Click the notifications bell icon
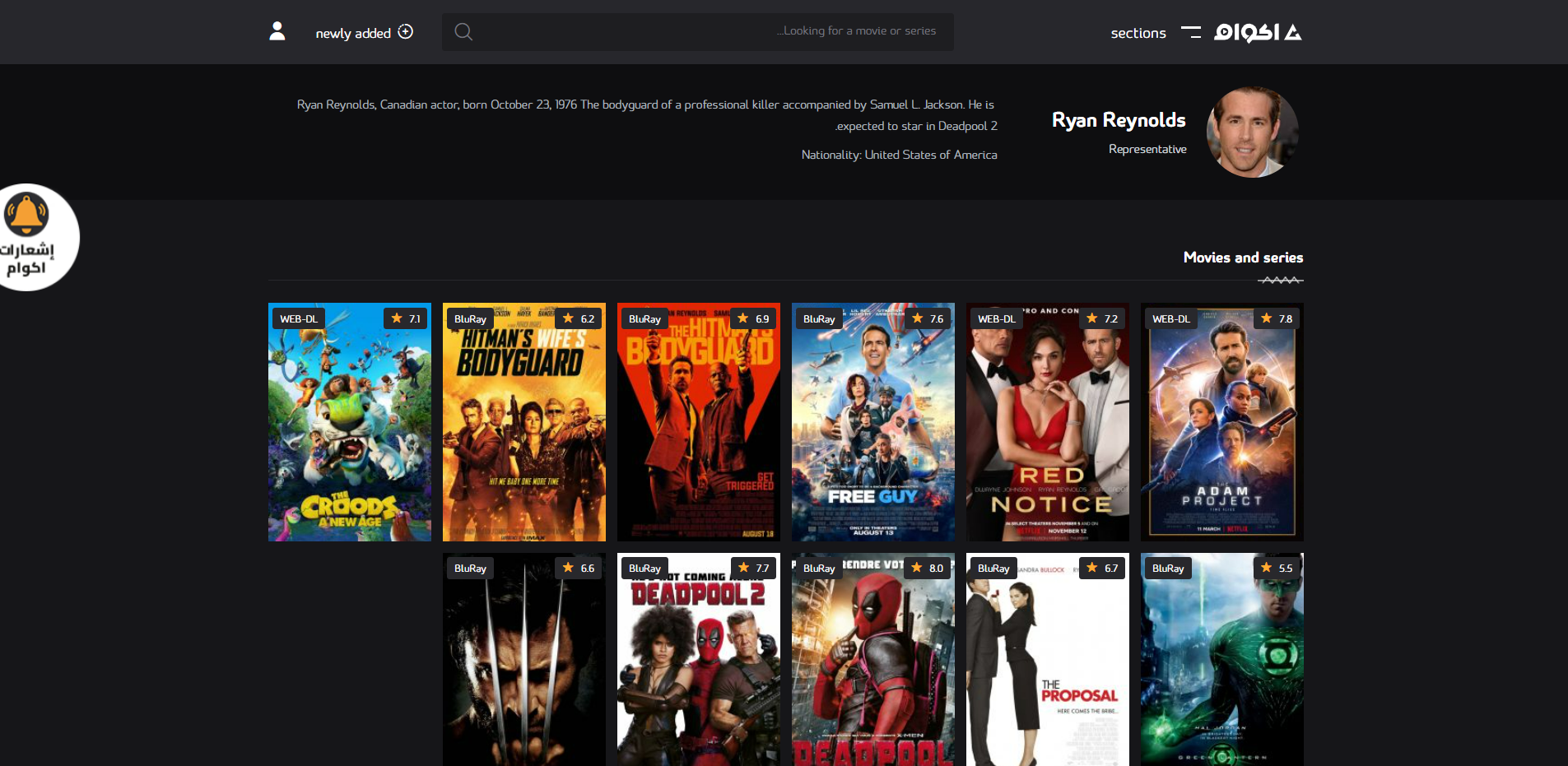 [27, 214]
